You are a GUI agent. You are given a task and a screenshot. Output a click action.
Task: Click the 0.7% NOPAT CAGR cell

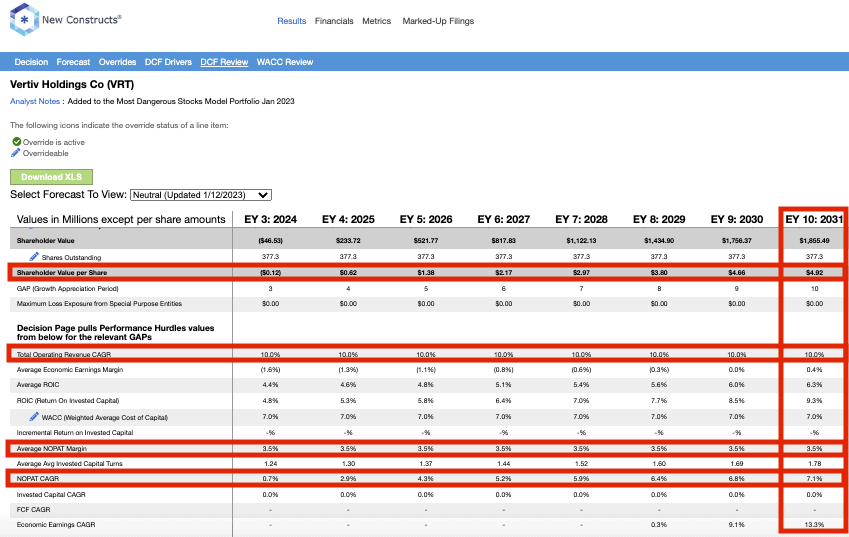(x=271, y=479)
